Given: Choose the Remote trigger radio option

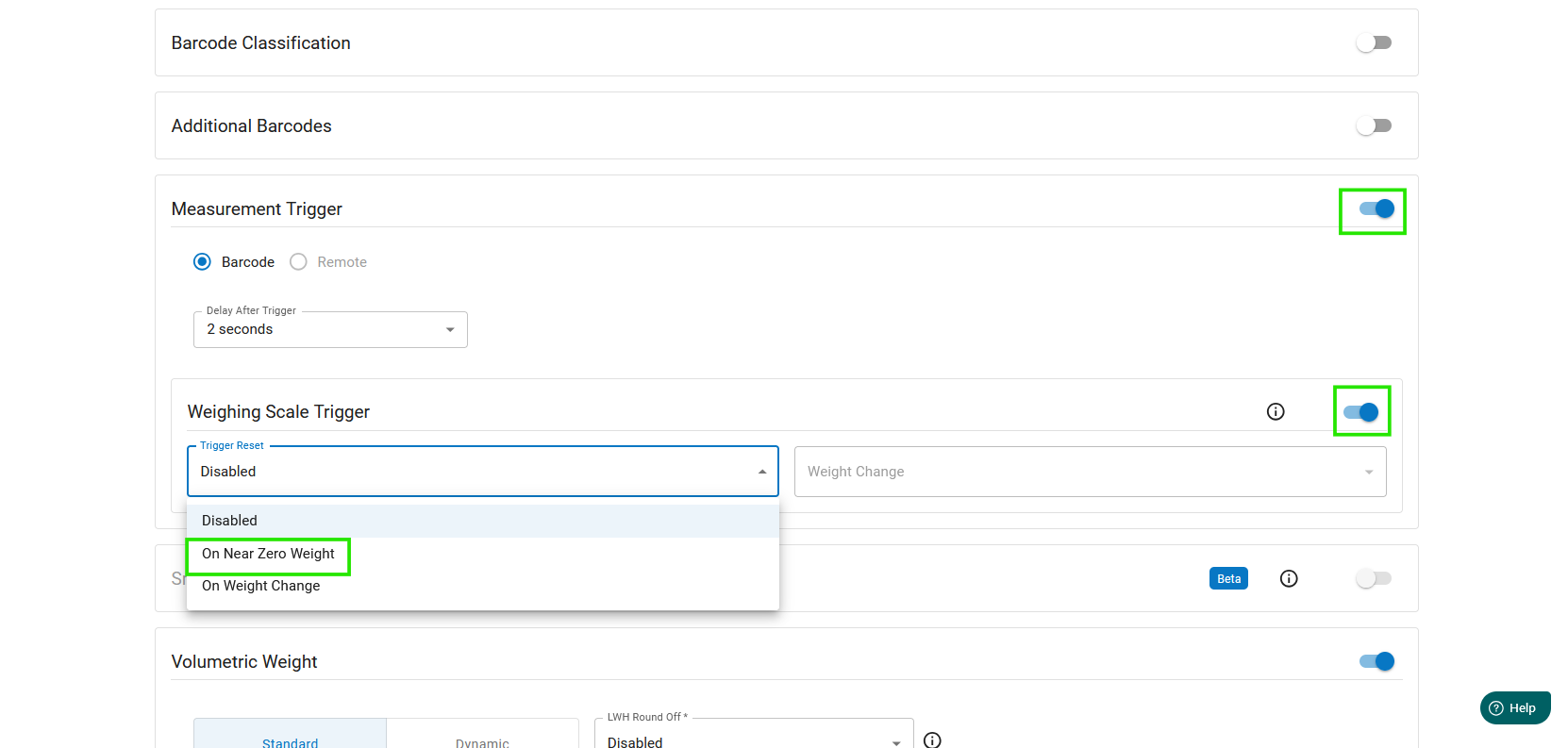Looking at the screenshot, I should (x=298, y=262).
